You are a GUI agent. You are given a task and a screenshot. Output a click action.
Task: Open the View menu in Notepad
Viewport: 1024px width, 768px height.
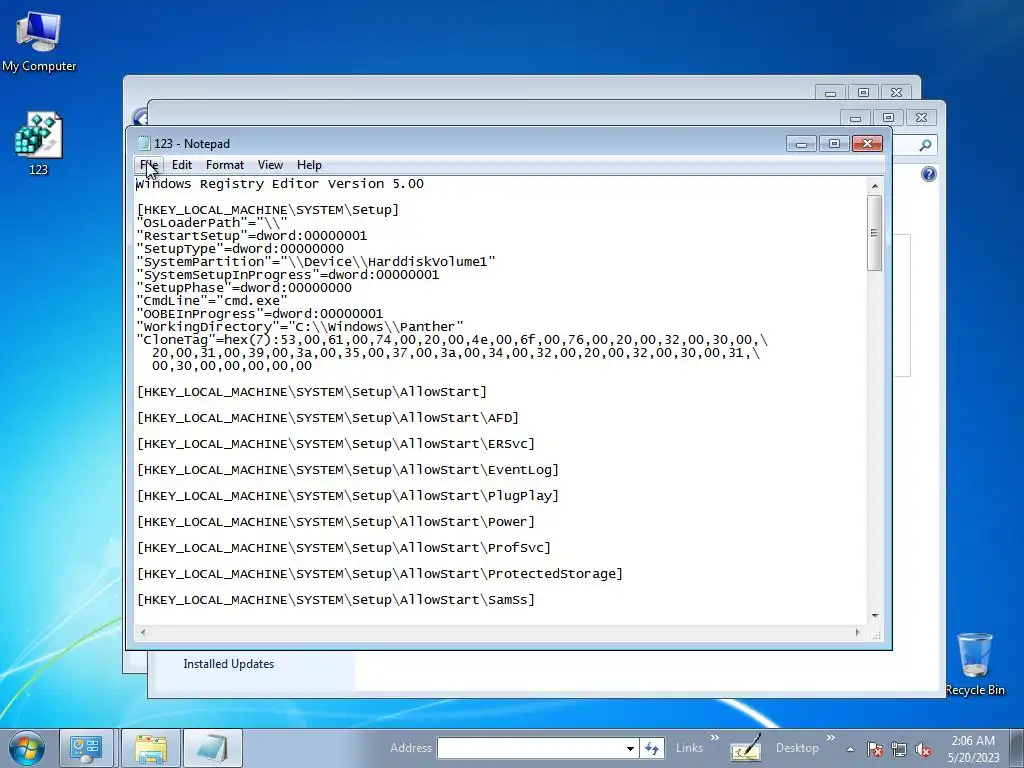click(270, 165)
